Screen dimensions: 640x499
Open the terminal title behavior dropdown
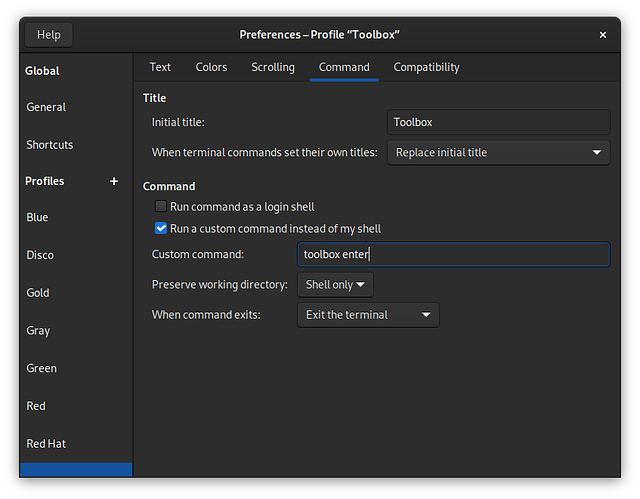pos(498,153)
